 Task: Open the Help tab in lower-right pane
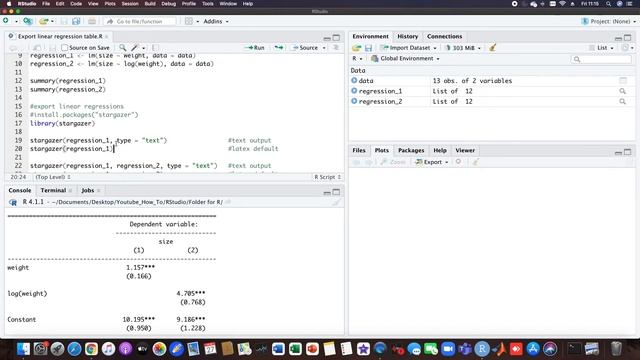point(440,150)
